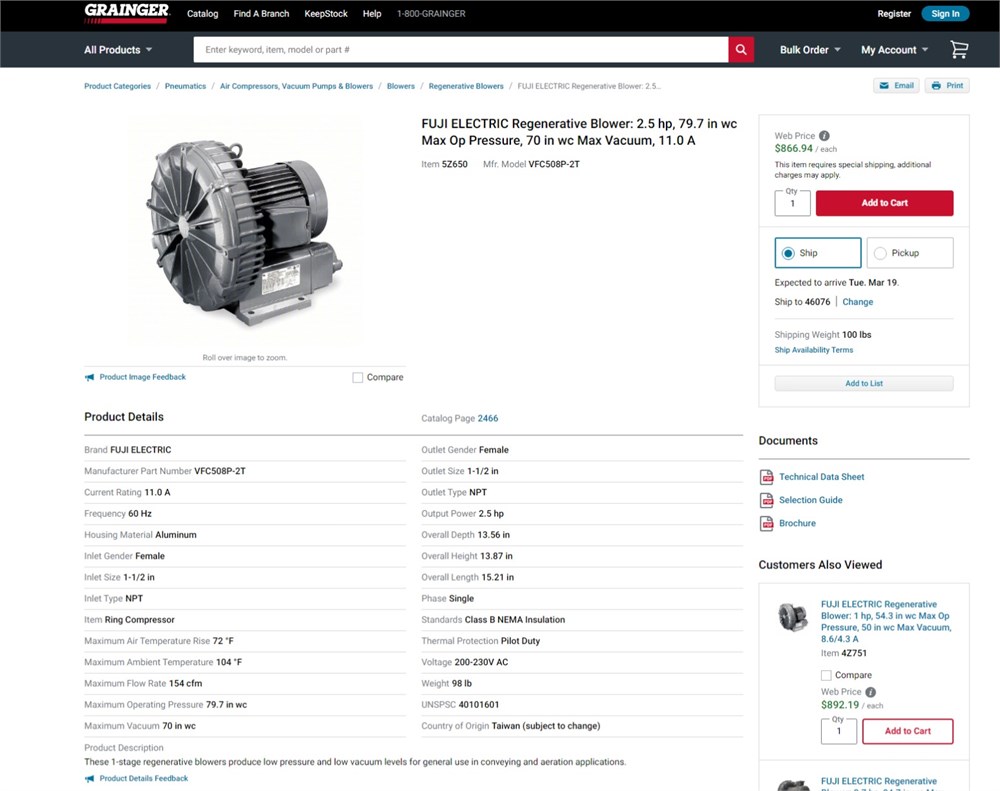This screenshot has height=791, width=1000.
Task: Open the shopping cart icon
Action: click(959, 50)
